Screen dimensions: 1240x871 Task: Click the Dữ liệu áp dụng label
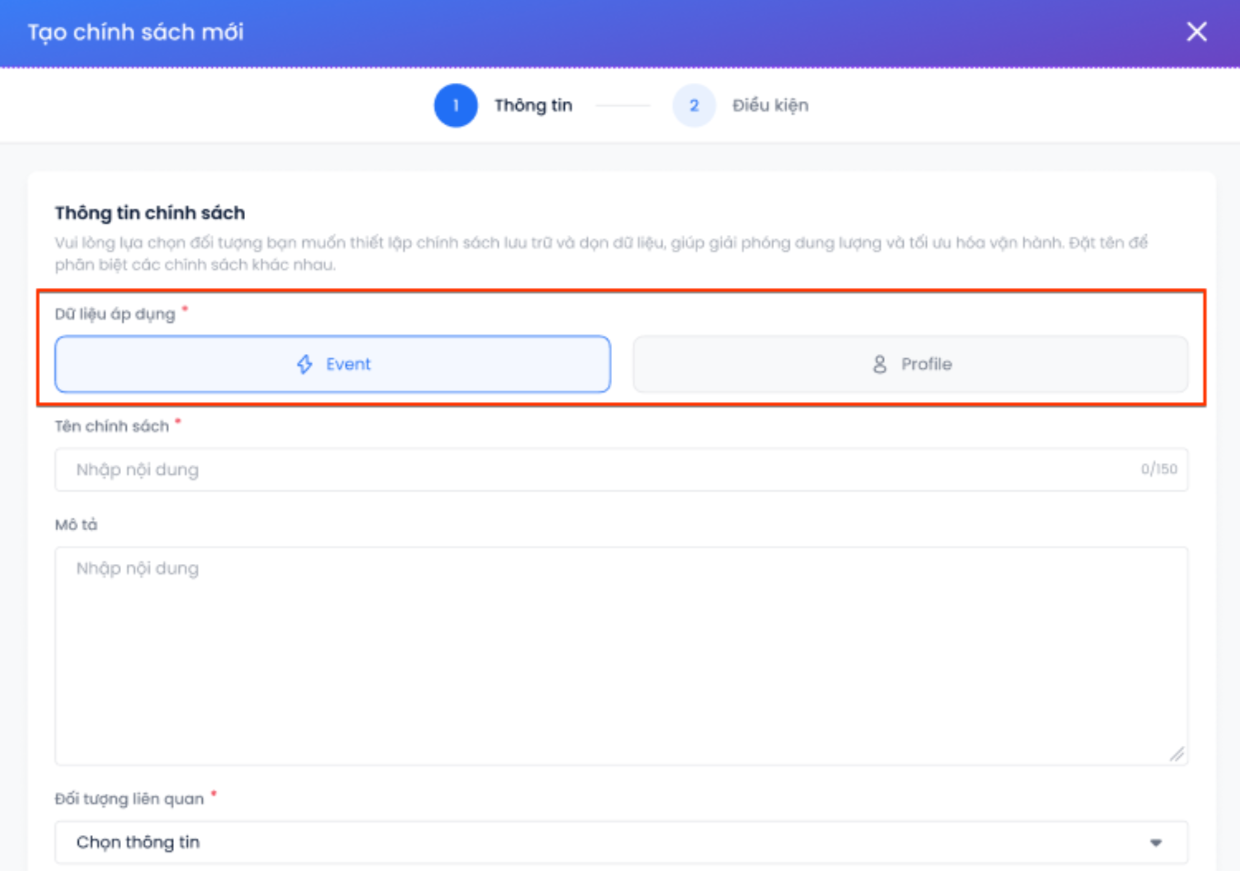coord(115,314)
